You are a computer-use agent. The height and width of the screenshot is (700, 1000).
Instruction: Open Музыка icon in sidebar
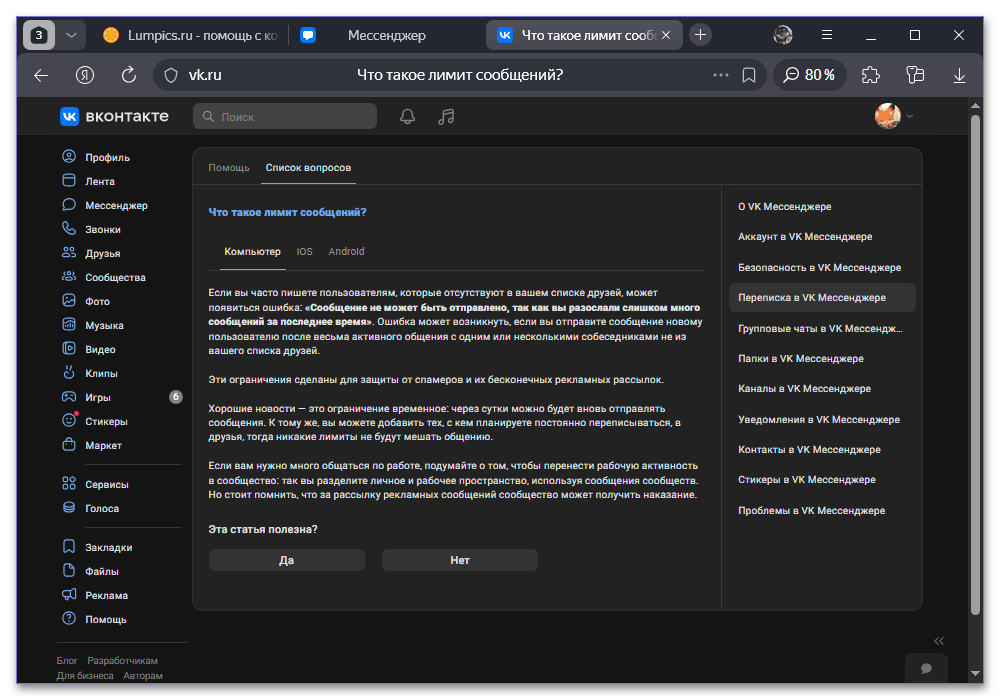click(69, 324)
